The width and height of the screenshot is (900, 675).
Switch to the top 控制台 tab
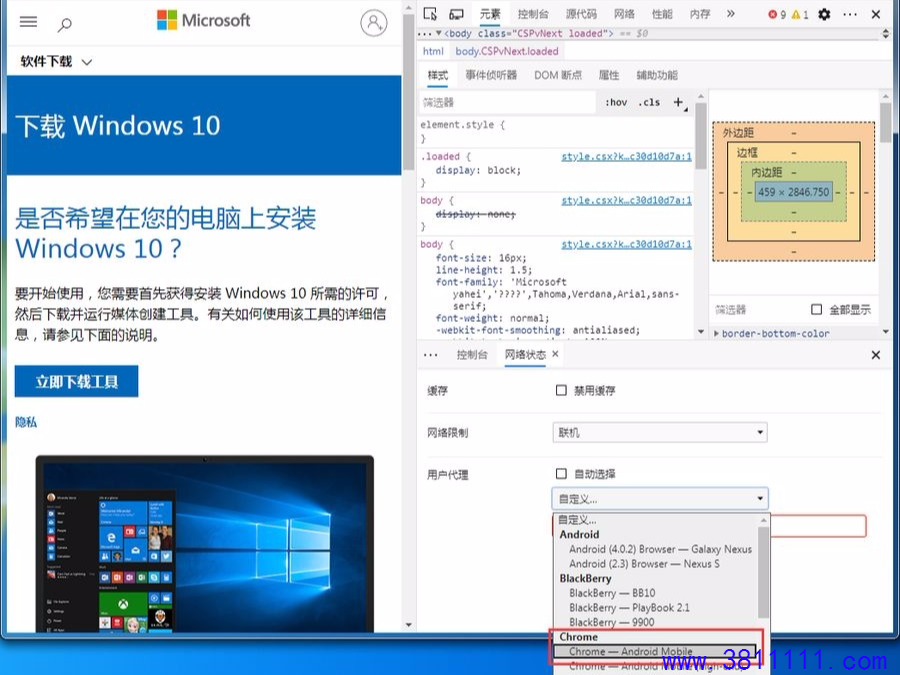[x=533, y=14]
